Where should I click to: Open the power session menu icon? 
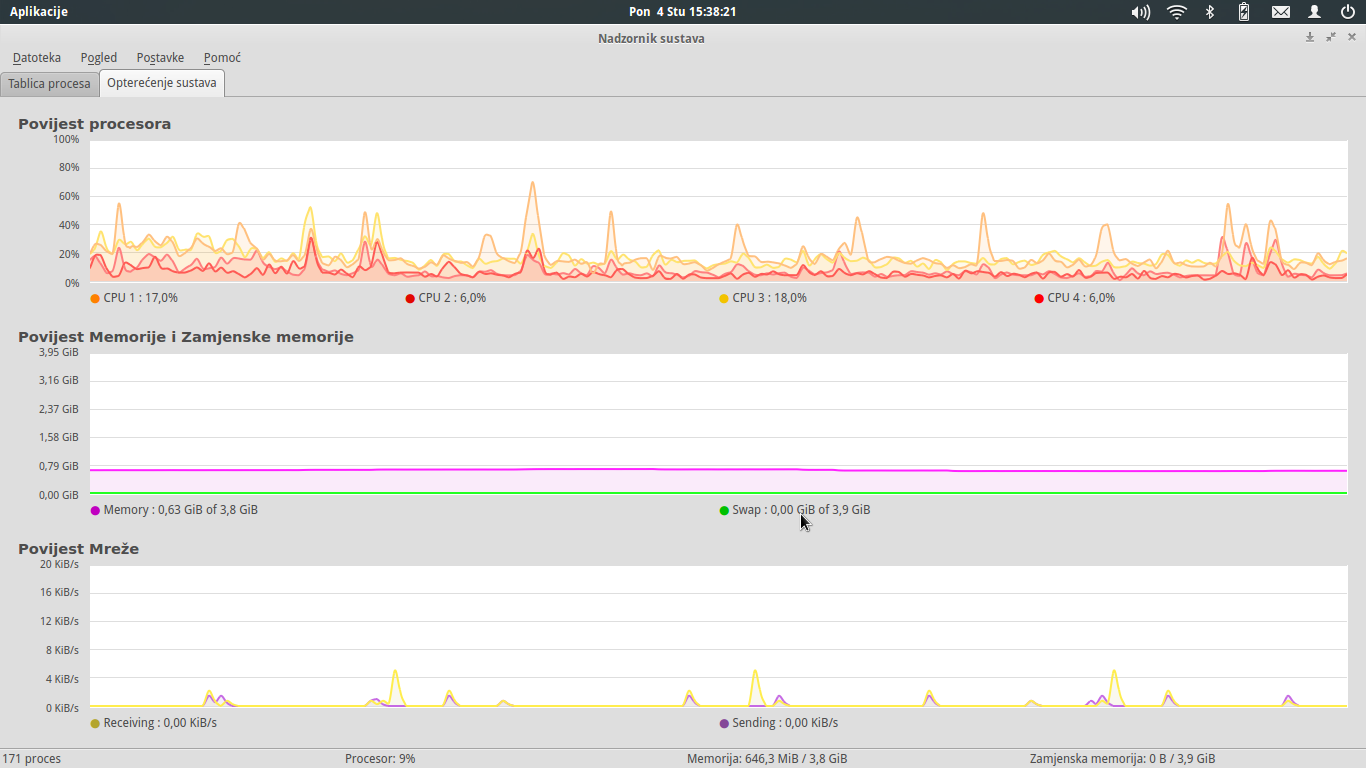point(1348,12)
